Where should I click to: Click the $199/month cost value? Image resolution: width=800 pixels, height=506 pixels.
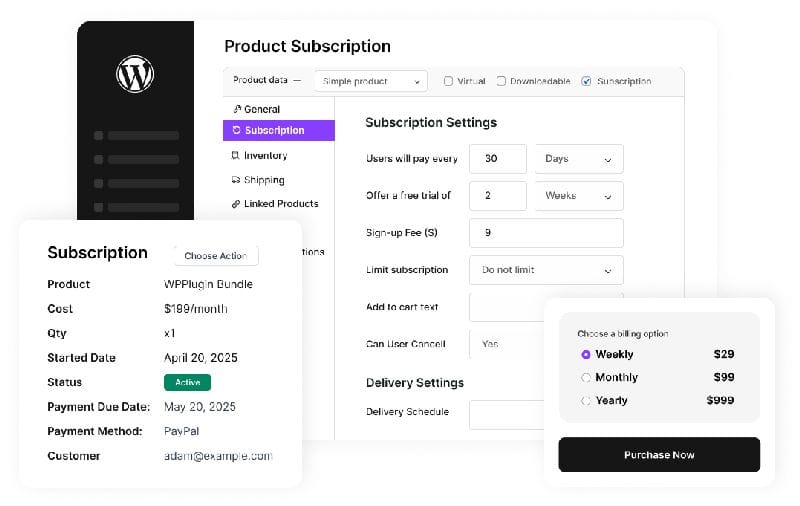click(x=196, y=309)
